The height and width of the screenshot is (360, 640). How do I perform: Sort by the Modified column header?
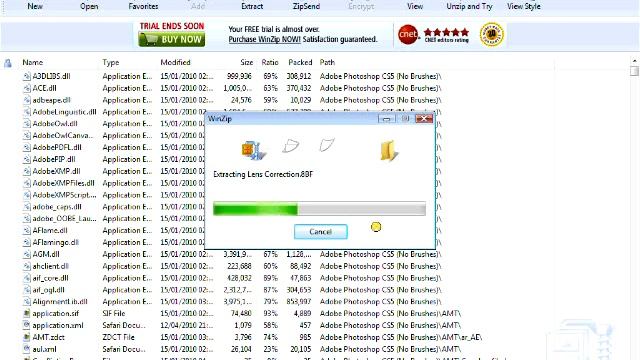175,62
